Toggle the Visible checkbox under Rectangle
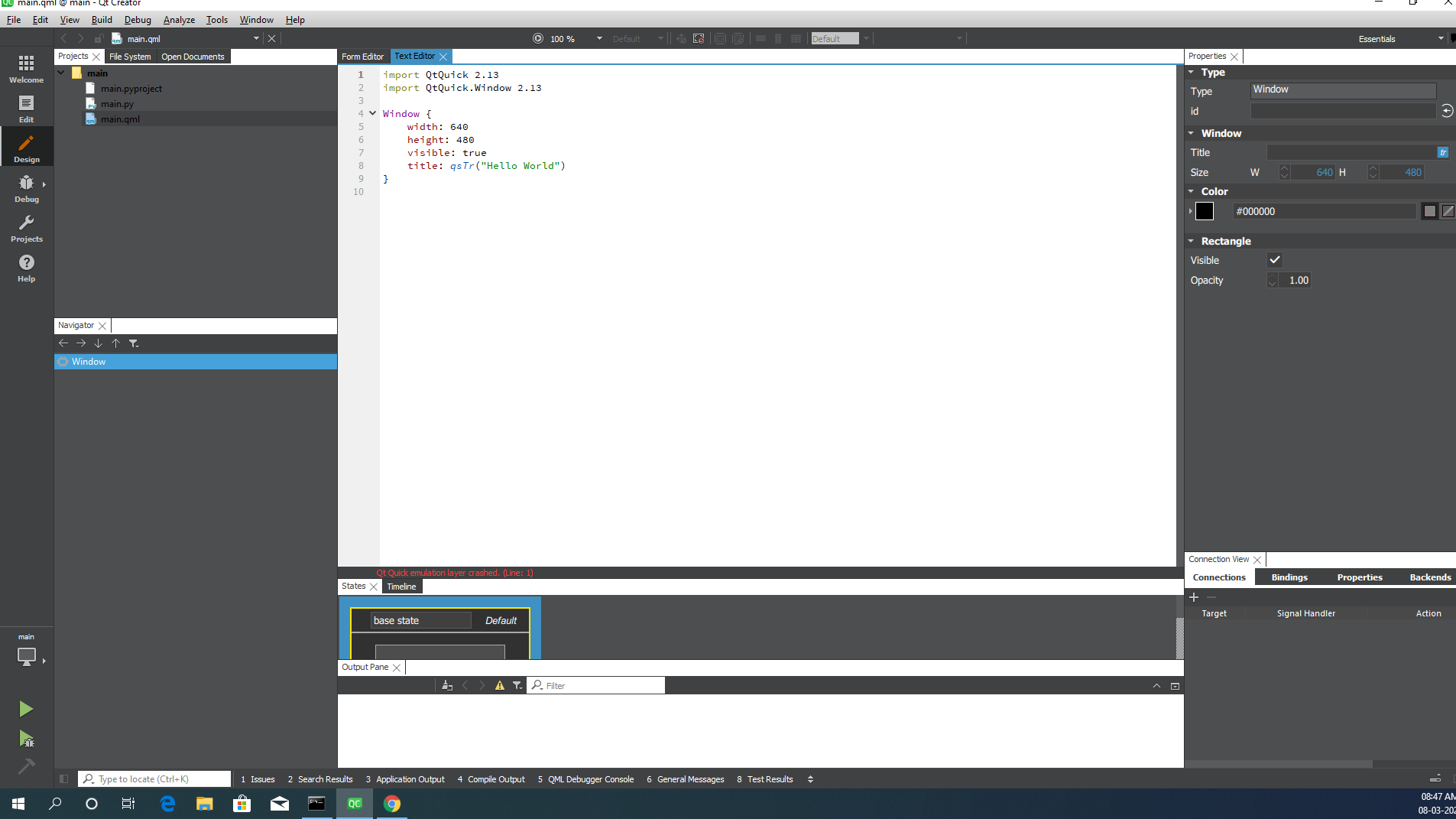Screen dimensions: 1456x819 [x=1274, y=260]
